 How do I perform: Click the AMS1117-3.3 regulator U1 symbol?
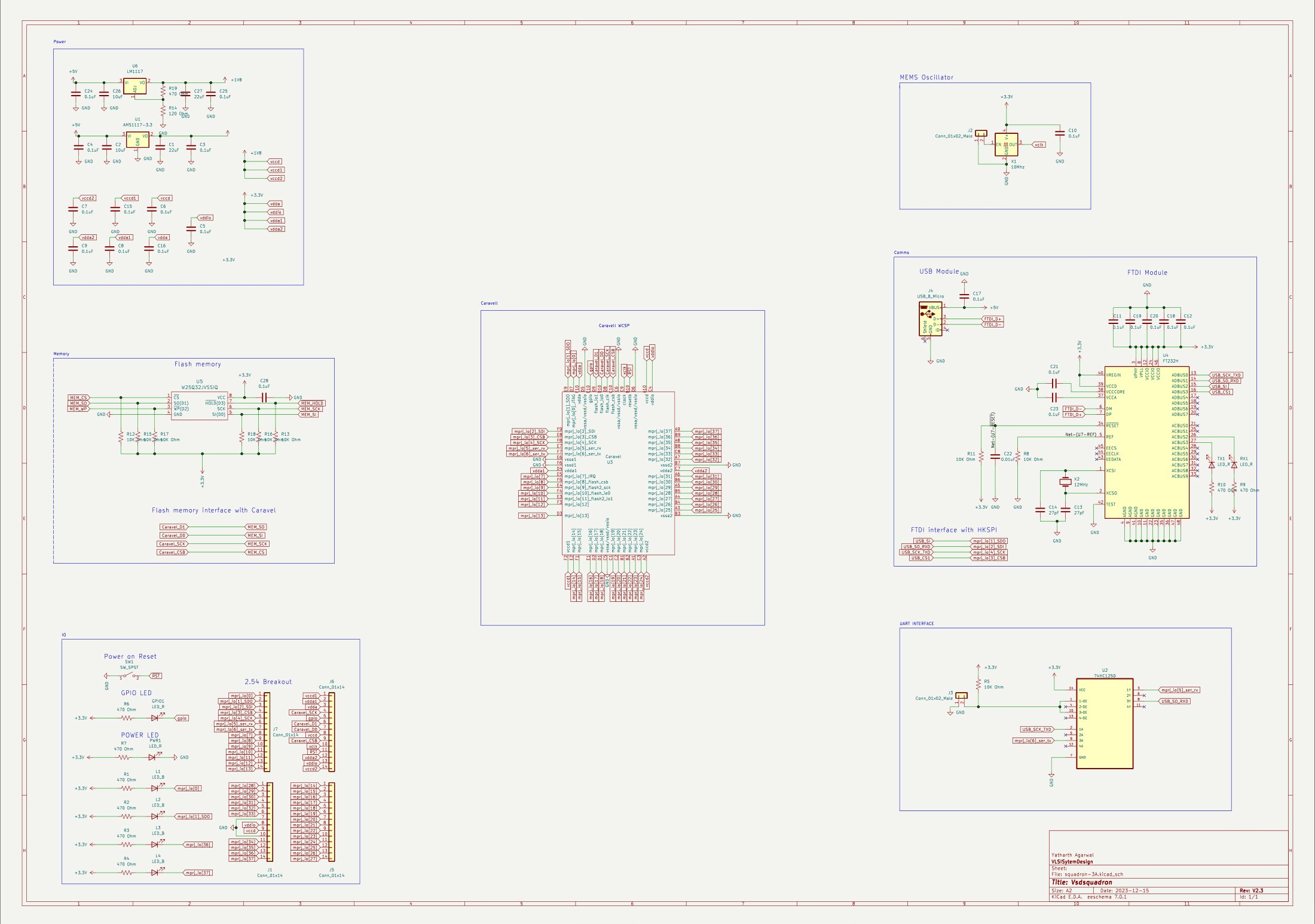pos(137,140)
